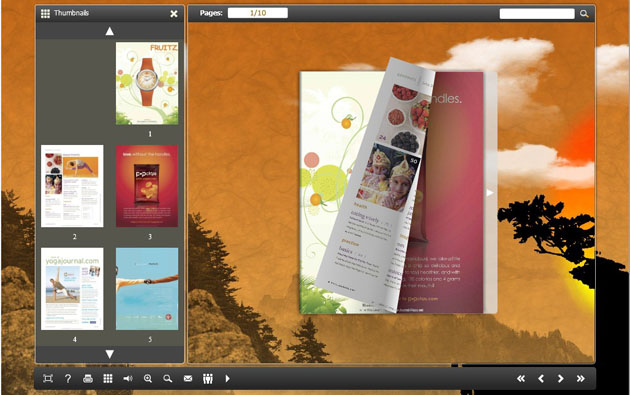
Task: Open page 1 FRUITZ watch thumbnail
Action: tap(147, 83)
